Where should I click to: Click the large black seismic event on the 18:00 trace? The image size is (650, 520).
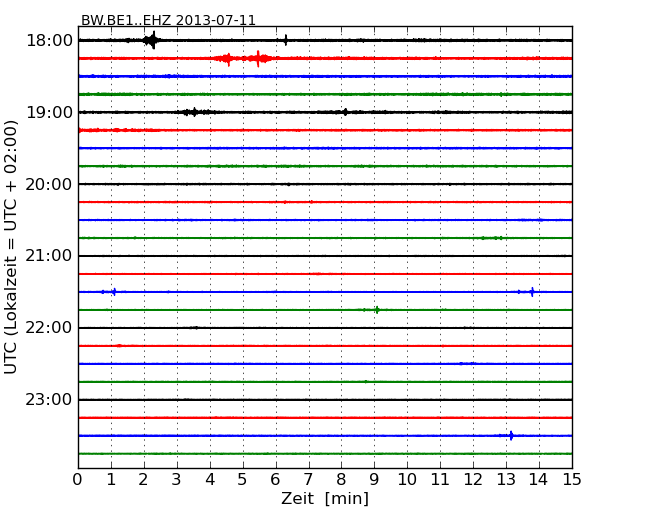(x=151, y=40)
